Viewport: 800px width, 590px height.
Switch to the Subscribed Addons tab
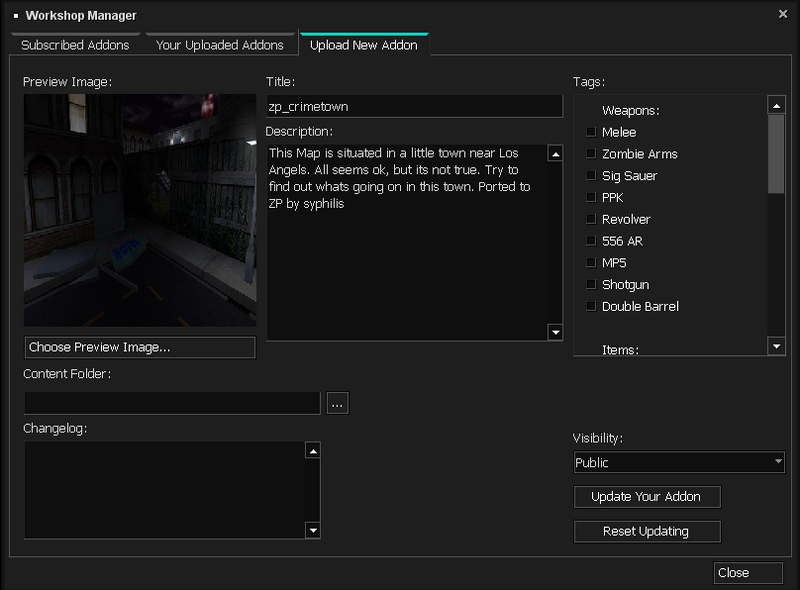pyautogui.click(x=75, y=44)
